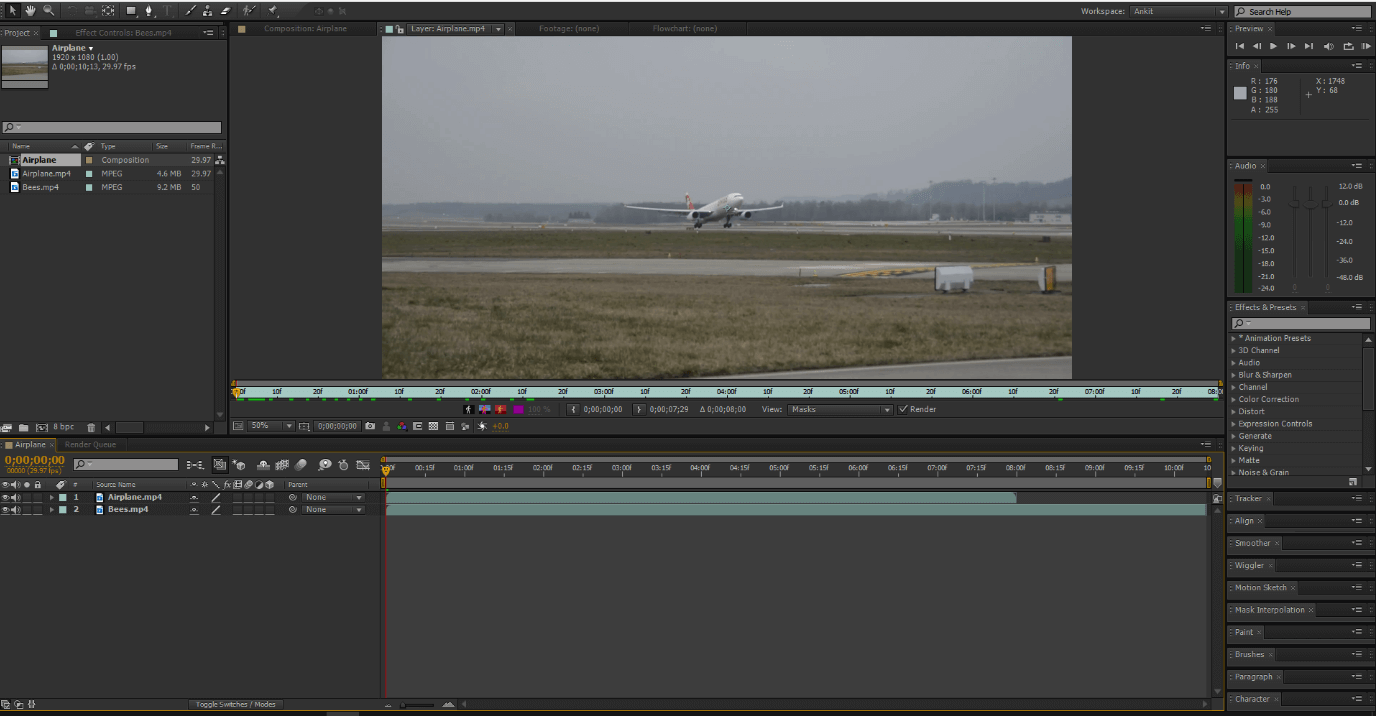Click Toggle Switches / Modes button

[236, 704]
